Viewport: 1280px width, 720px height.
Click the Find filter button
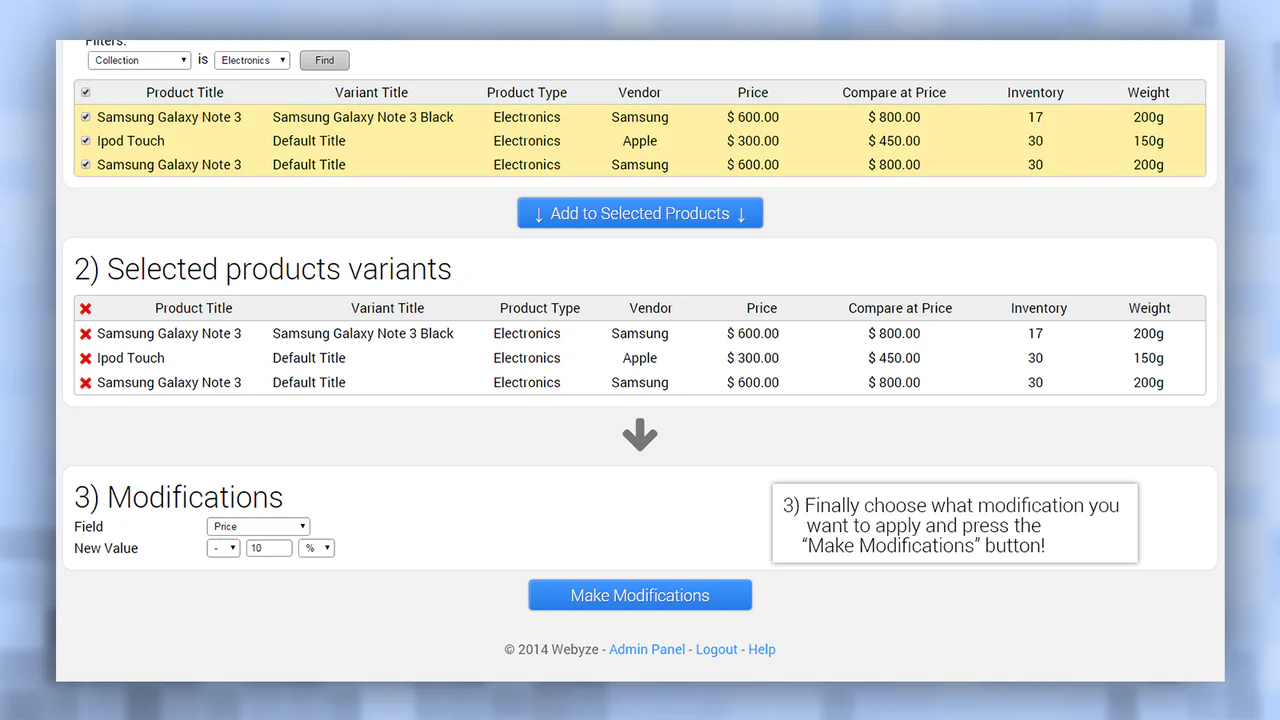pyautogui.click(x=325, y=60)
